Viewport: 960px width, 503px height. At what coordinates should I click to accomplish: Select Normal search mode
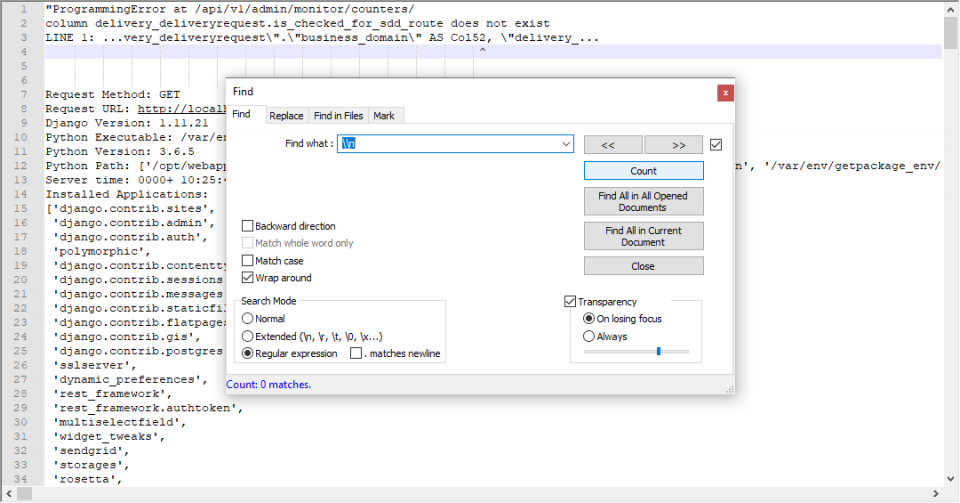(x=248, y=319)
